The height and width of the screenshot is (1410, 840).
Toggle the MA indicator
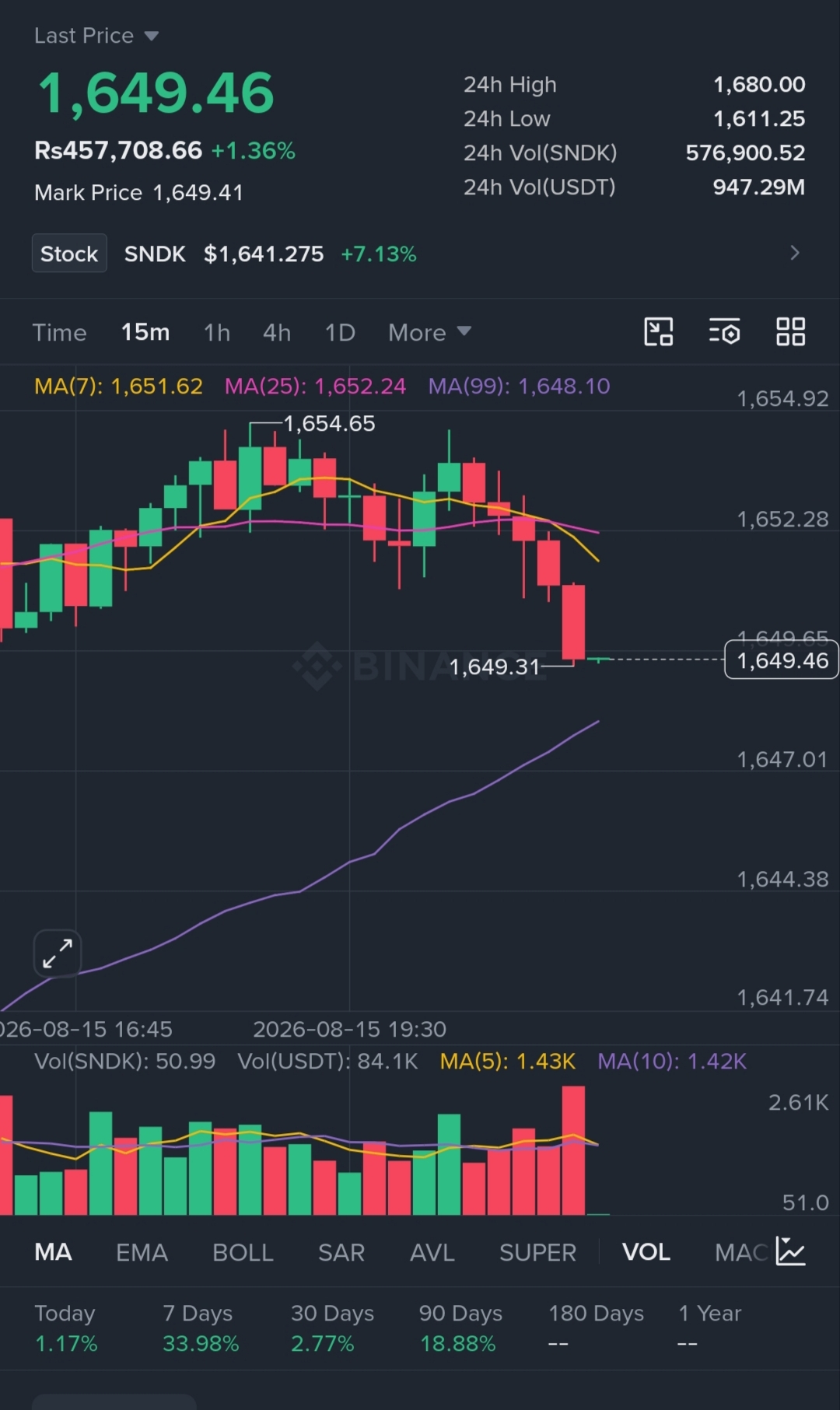click(53, 1252)
